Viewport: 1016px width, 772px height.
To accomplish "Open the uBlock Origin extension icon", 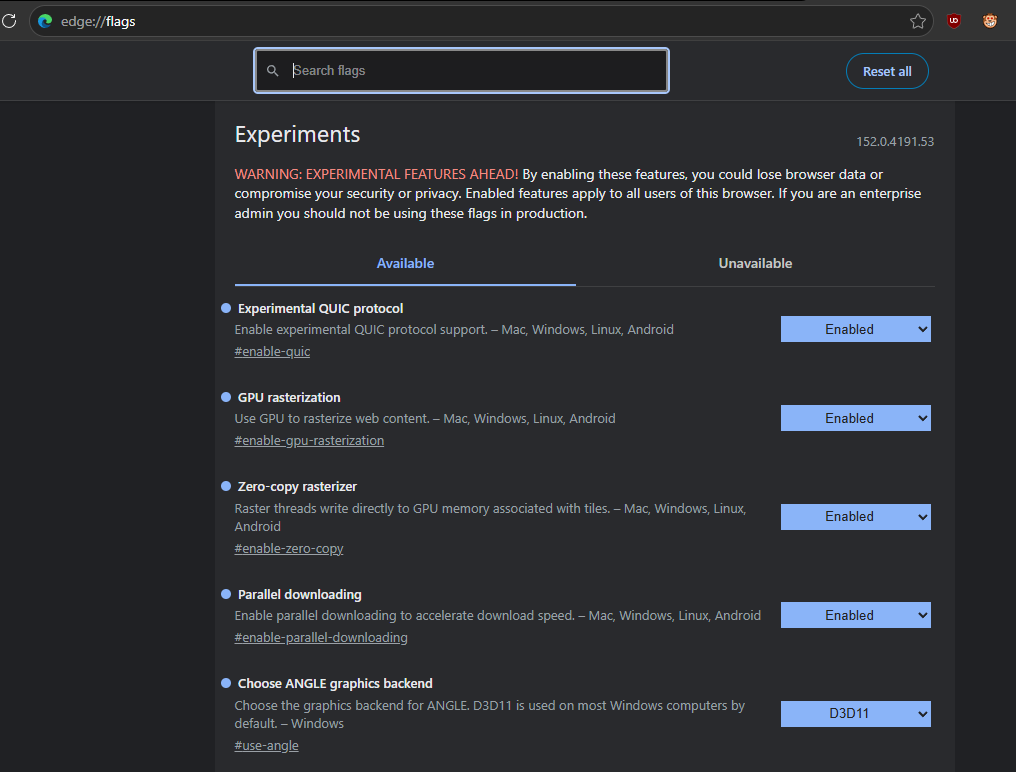I will 954,21.
